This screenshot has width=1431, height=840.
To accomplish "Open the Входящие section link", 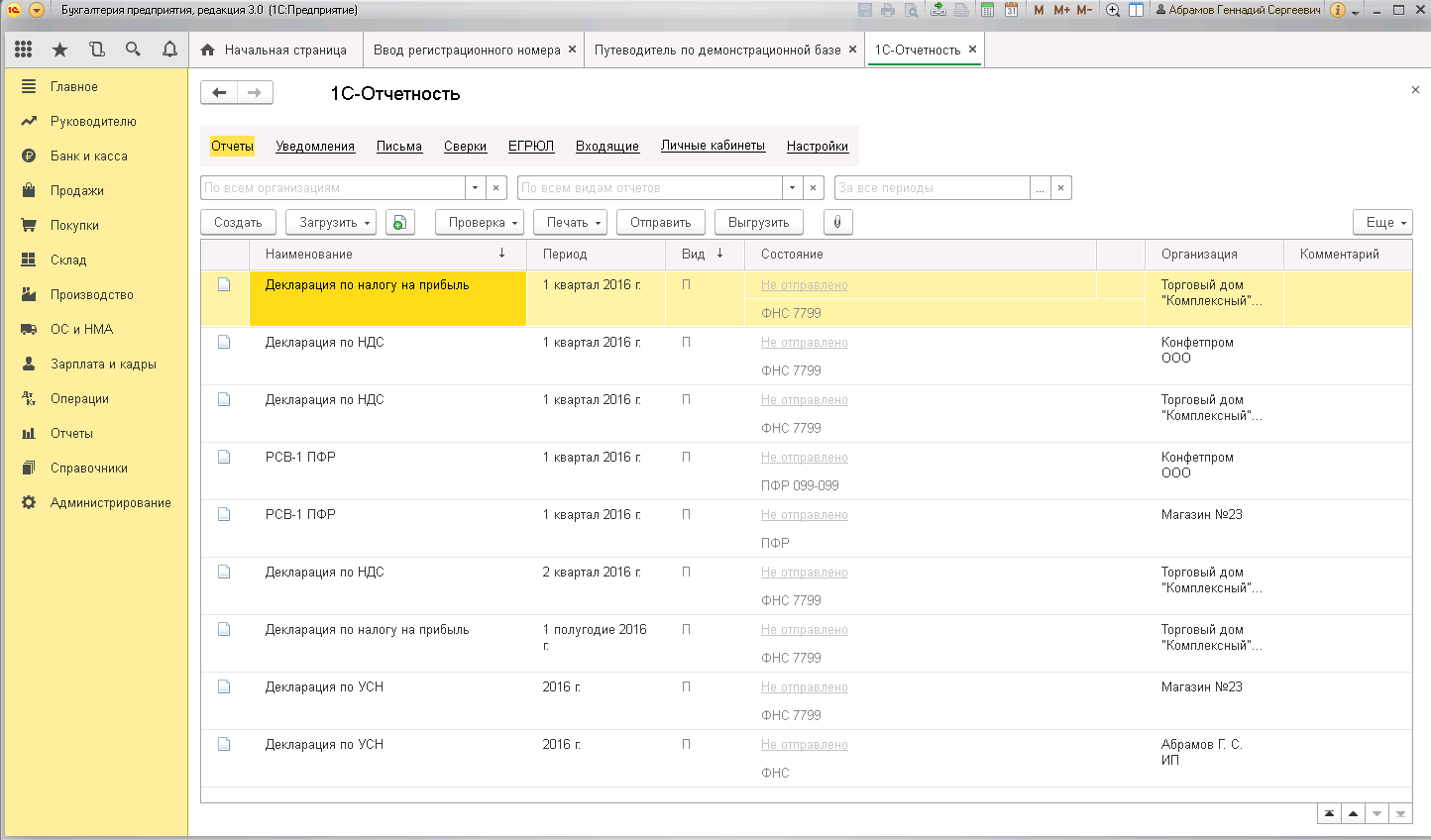I will [x=607, y=147].
